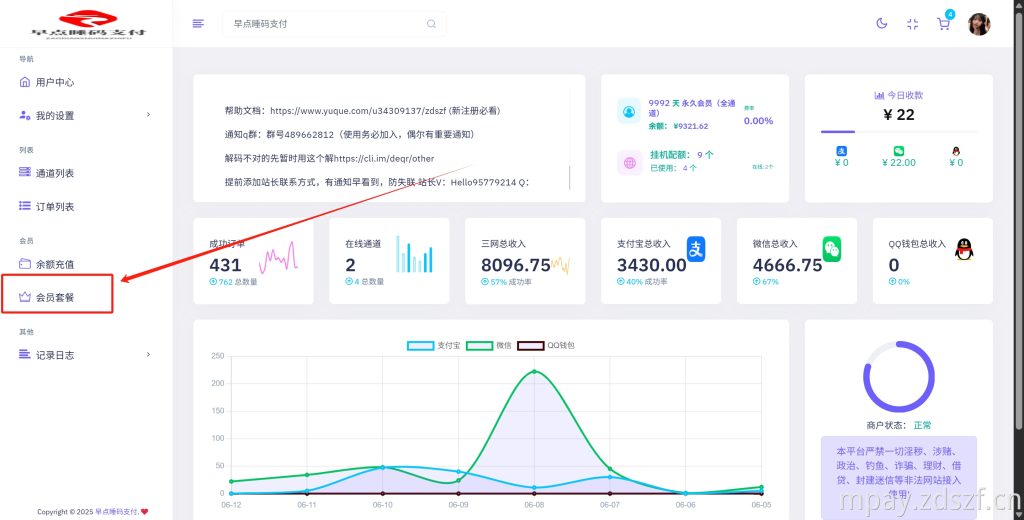1024x520 pixels.
Task: Open the shopping cart icon
Action: (x=943, y=24)
